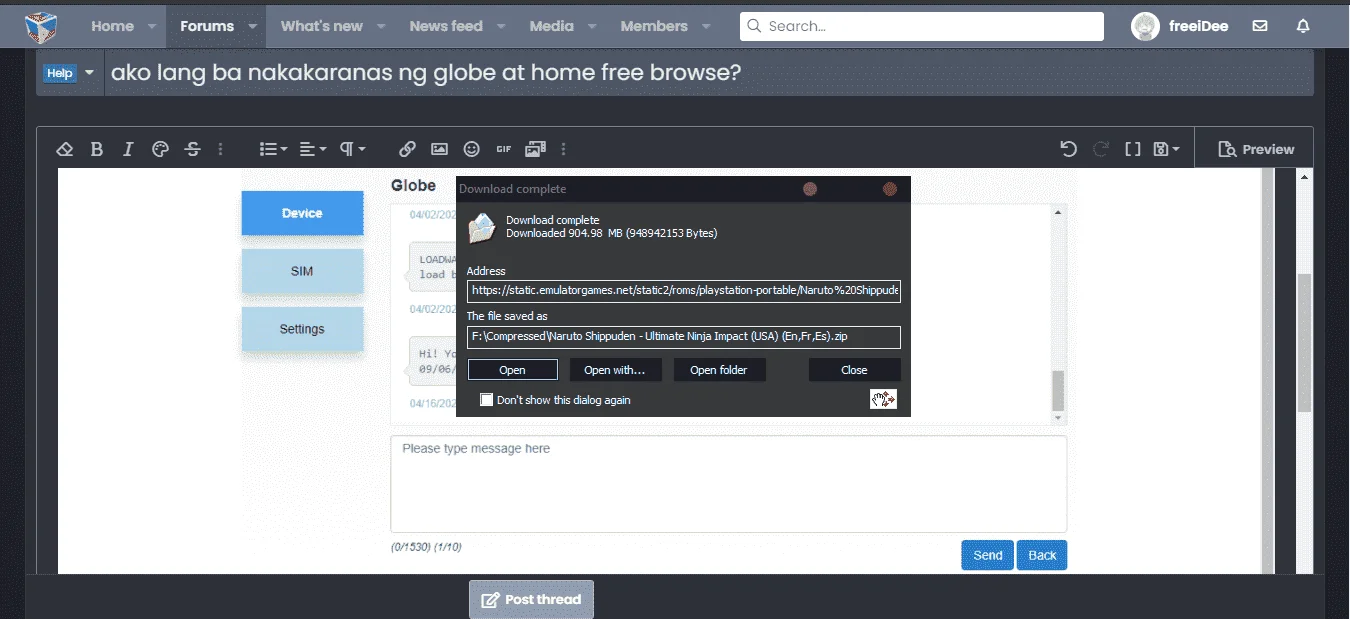Click the insert link icon
The width and height of the screenshot is (1350, 619).
tap(407, 149)
